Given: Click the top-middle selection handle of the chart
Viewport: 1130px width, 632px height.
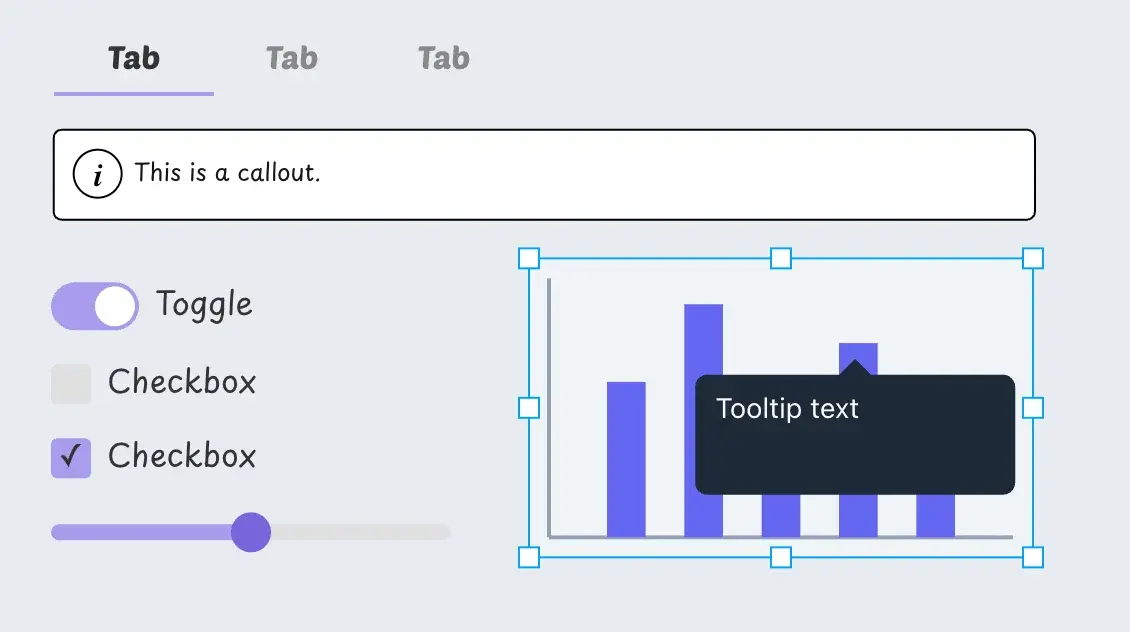Looking at the screenshot, I should pyautogui.click(x=779, y=258).
